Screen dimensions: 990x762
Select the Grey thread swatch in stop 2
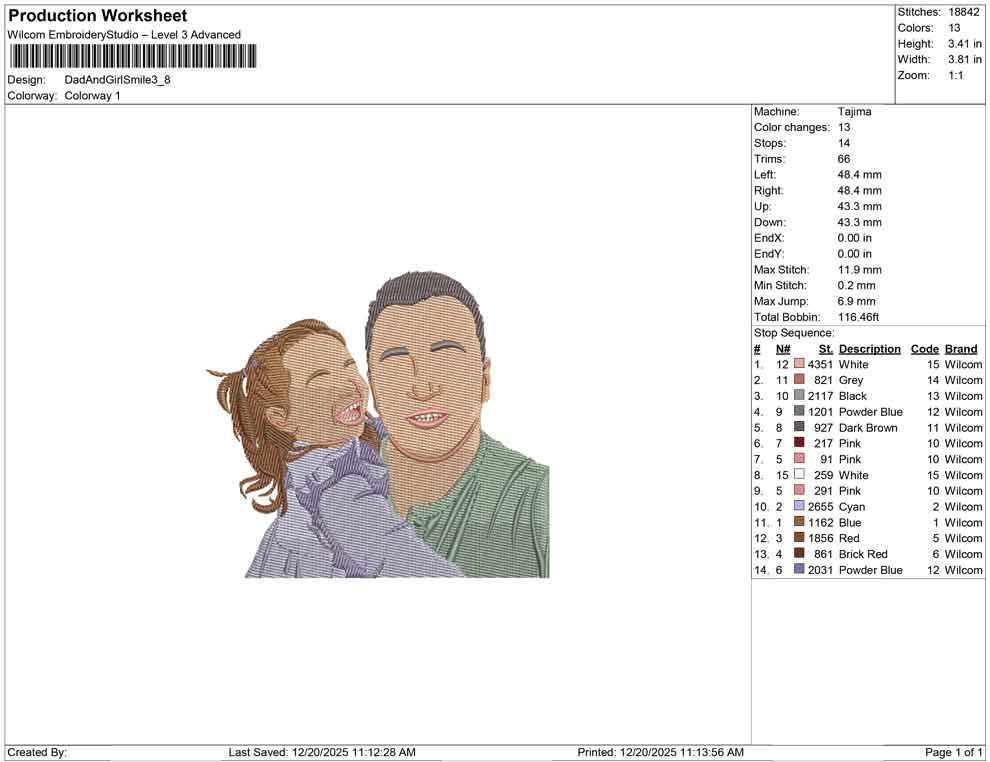click(x=799, y=380)
